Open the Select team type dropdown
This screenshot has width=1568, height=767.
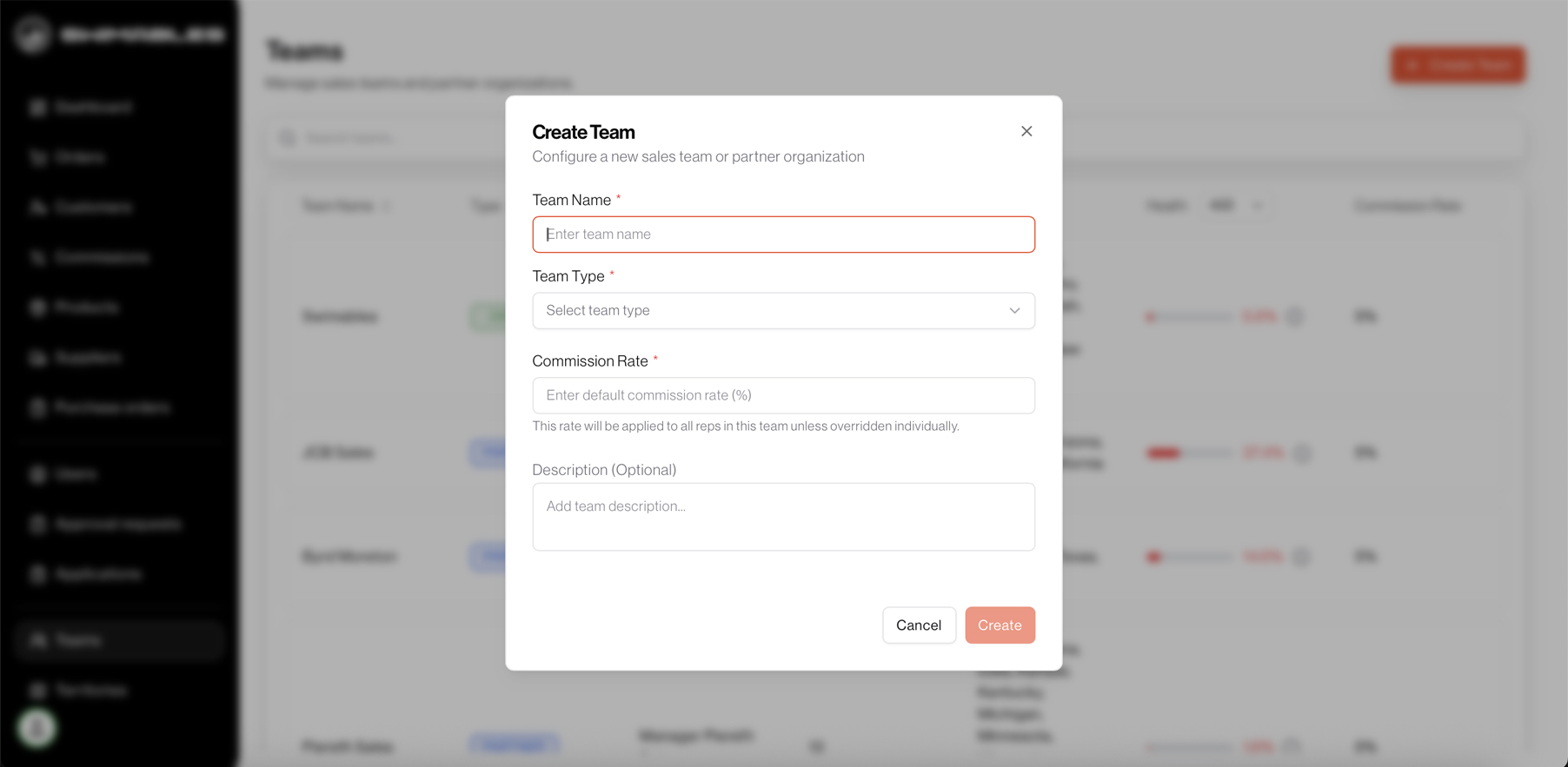pyautogui.click(x=783, y=311)
